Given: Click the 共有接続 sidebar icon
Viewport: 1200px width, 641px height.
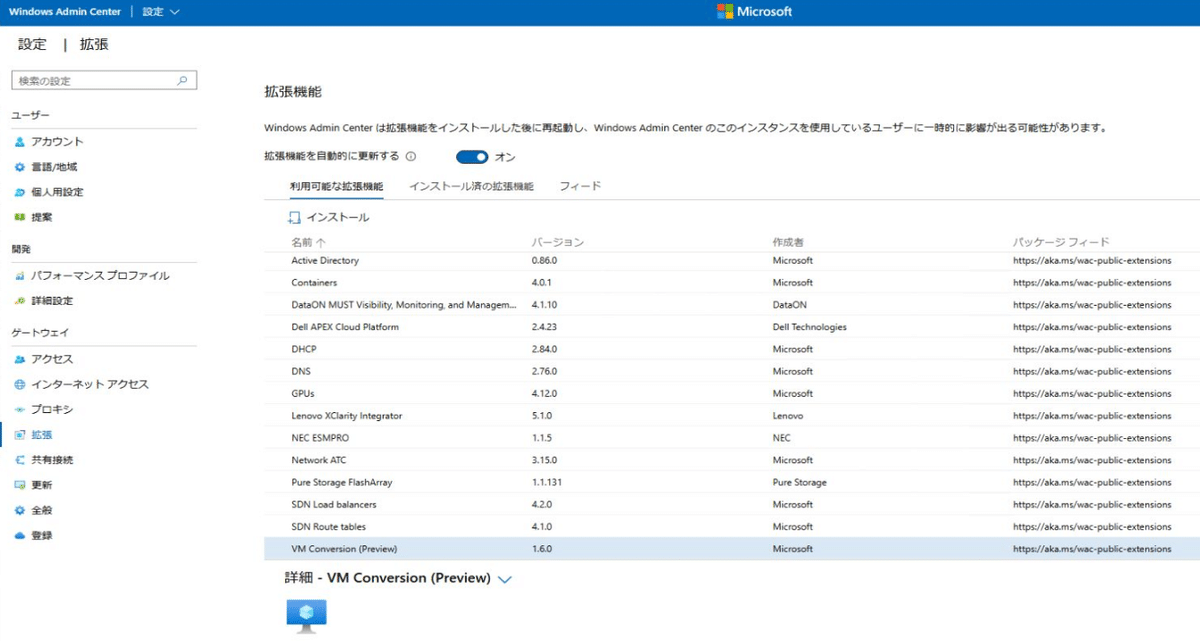Looking at the screenshot, I should click(22, 460).
